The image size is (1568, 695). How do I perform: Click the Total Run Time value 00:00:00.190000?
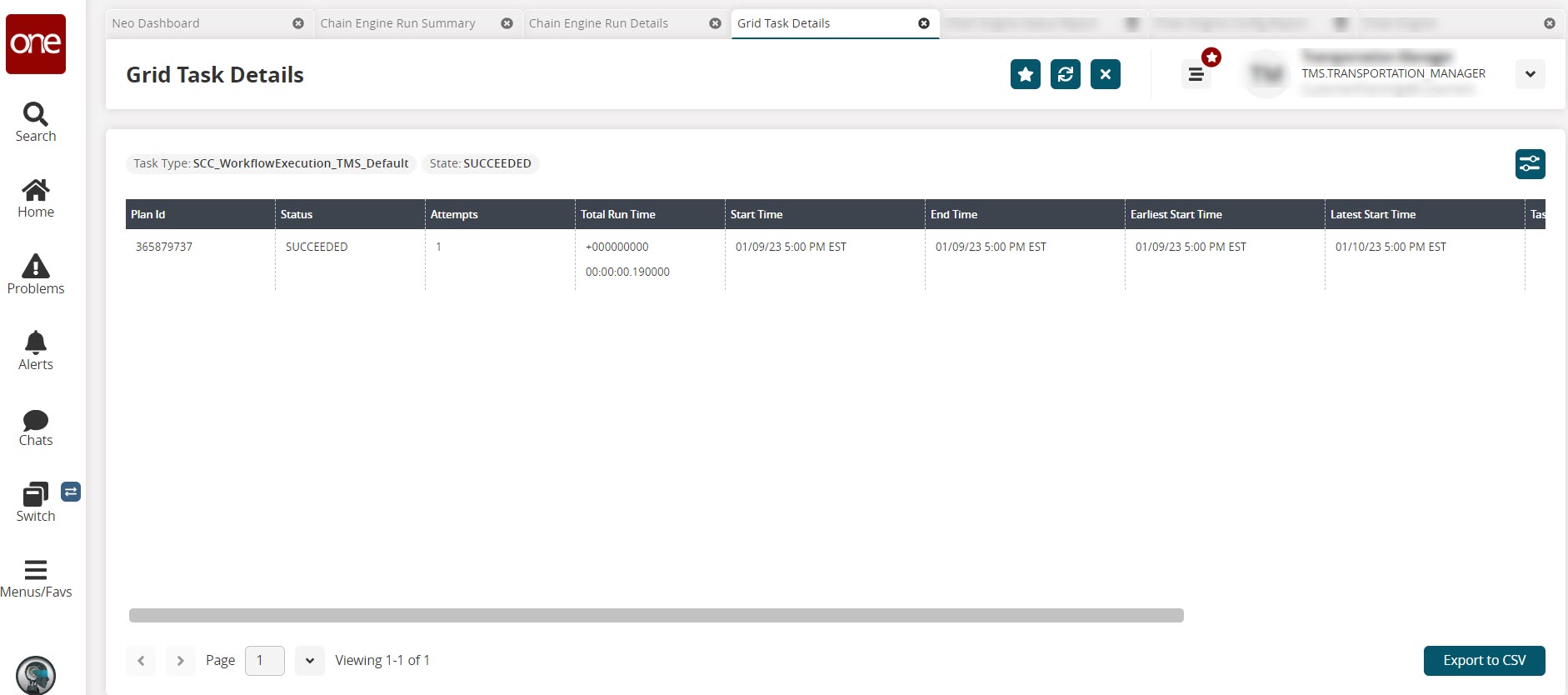coord(627,272)
